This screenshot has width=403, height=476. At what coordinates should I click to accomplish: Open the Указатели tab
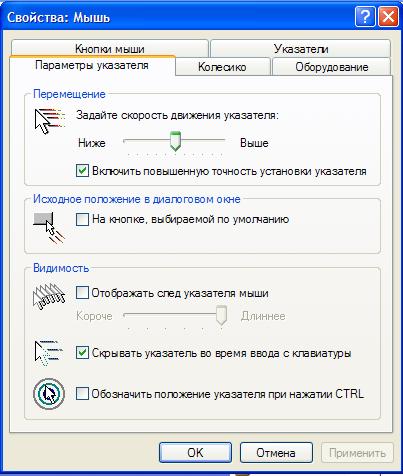(301, 49)
